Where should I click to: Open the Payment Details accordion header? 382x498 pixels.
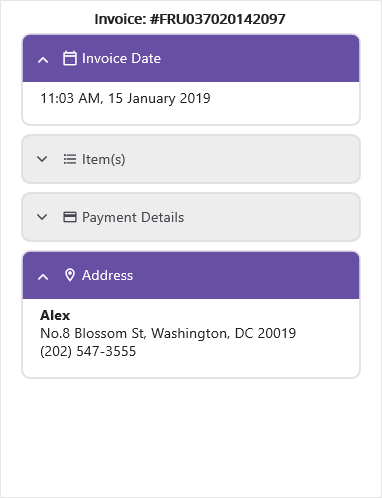[x=191, y=217]
